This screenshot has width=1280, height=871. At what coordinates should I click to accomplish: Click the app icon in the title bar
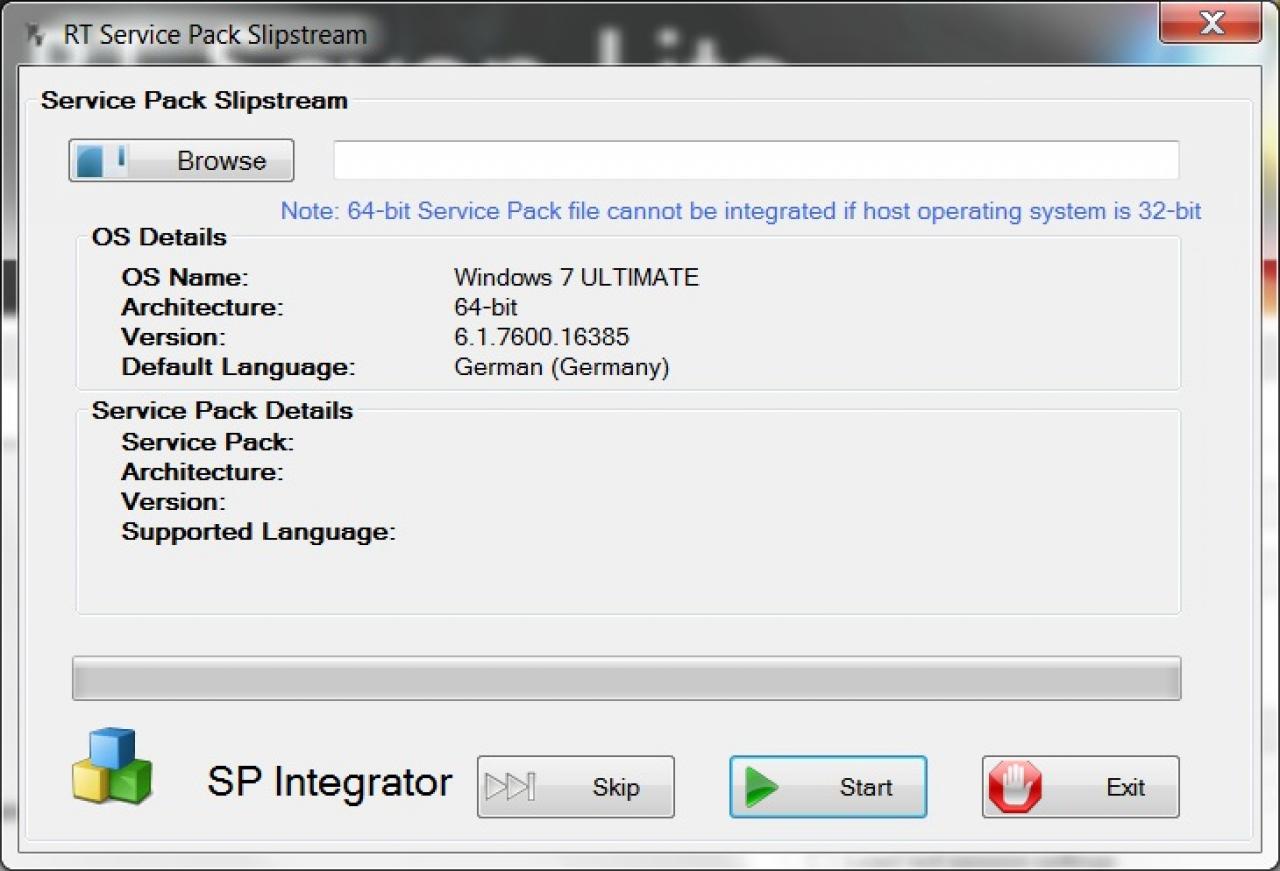(37, 35)
